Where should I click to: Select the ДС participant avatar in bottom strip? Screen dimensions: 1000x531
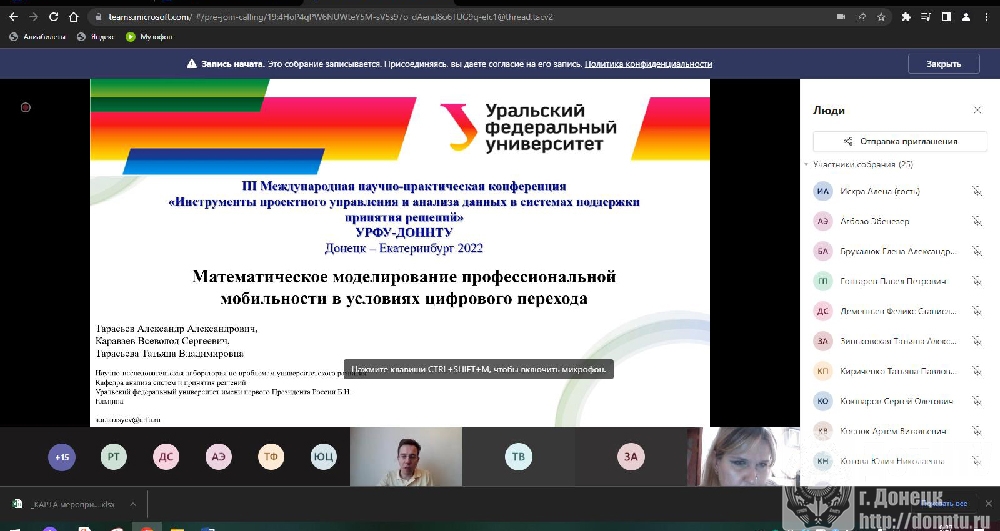(166, 457)
